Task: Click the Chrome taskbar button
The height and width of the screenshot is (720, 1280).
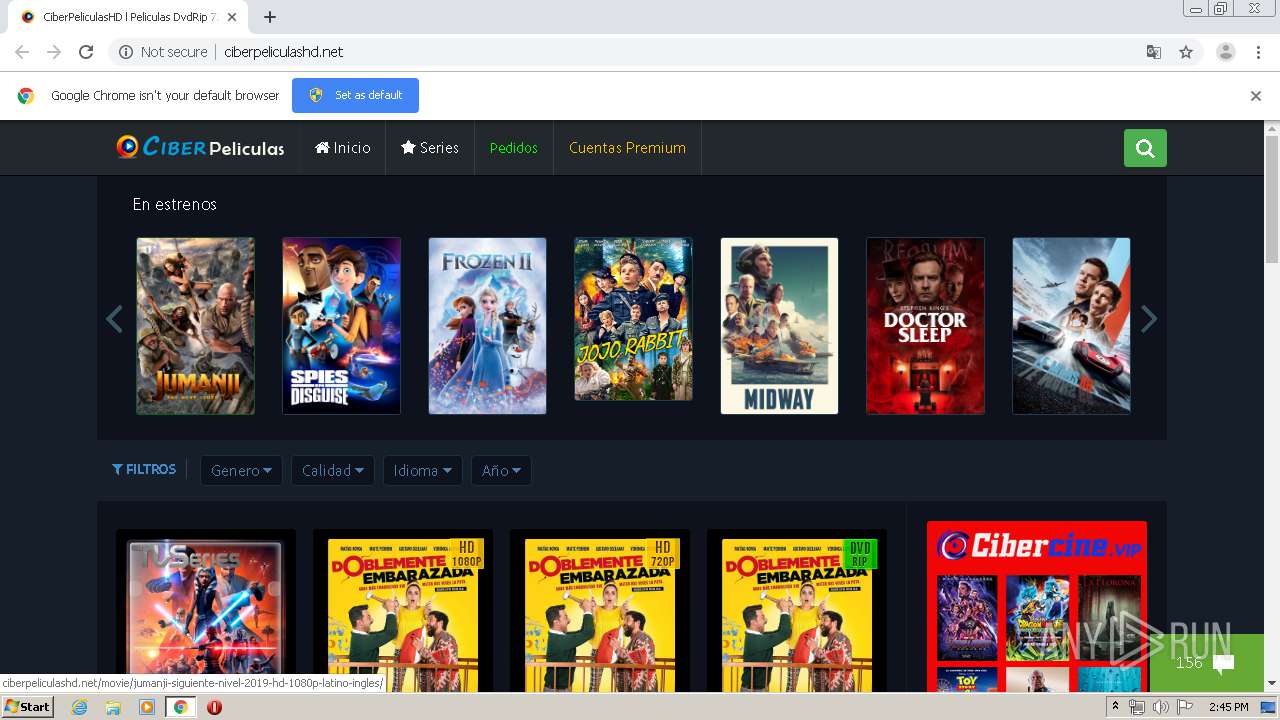Action: click(x=181, y=707)
